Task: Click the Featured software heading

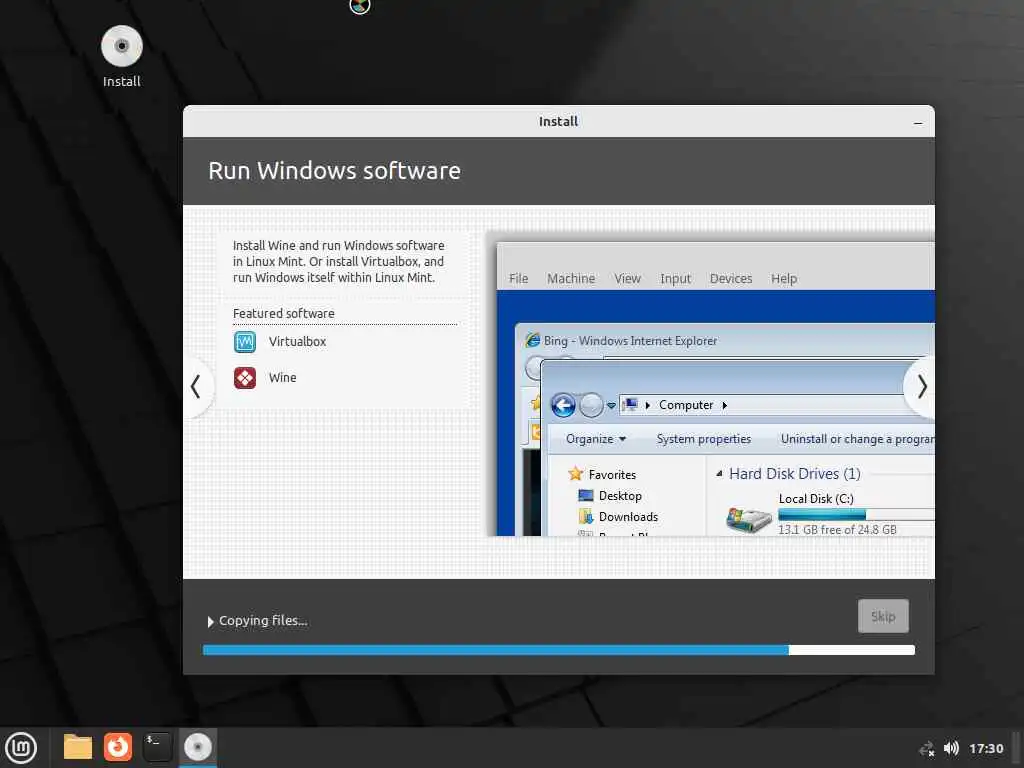Action: pos(283,313)
